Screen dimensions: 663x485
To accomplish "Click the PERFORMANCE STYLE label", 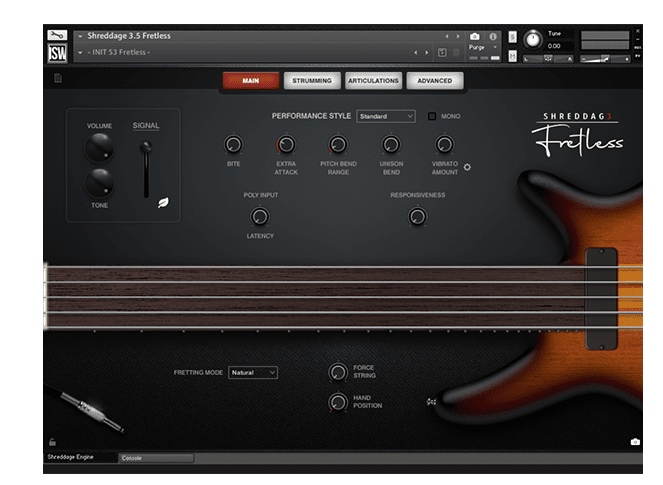I will 311,116.
